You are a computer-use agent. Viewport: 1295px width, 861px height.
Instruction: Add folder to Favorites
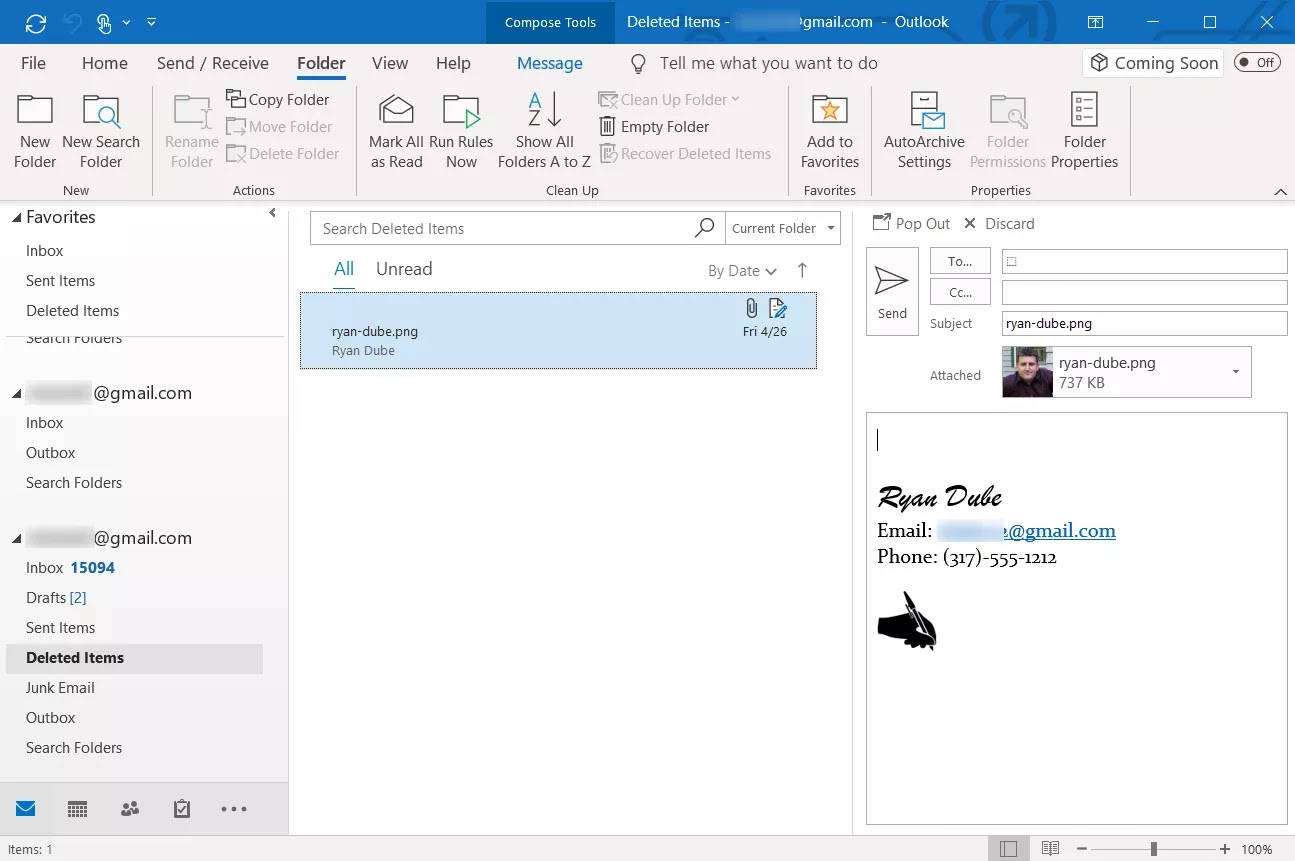click(x=830, y=132)
